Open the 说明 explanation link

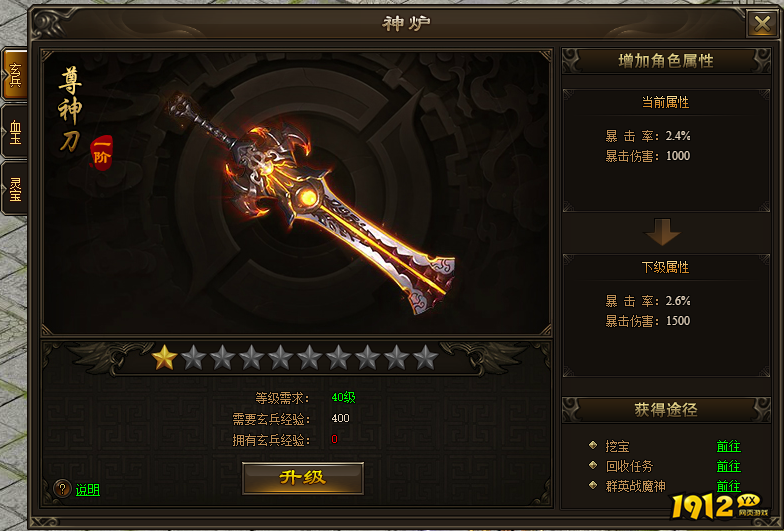(88, 490)
